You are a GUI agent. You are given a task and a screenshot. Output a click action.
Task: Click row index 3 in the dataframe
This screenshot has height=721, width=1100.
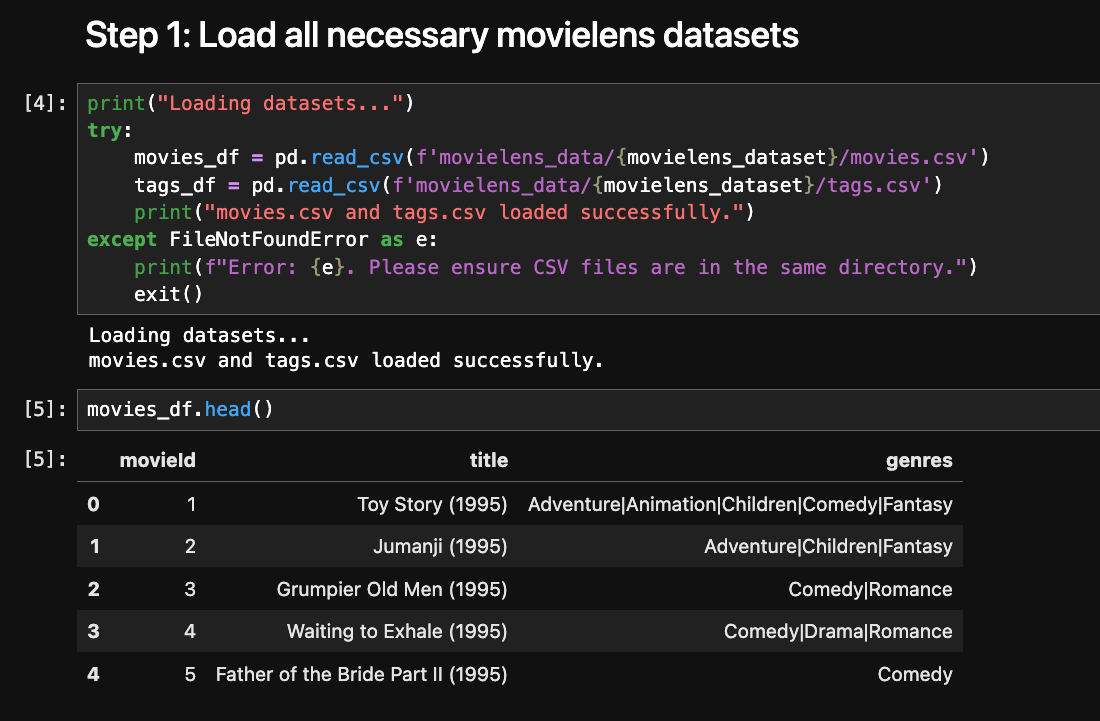[x=93, y=631]
